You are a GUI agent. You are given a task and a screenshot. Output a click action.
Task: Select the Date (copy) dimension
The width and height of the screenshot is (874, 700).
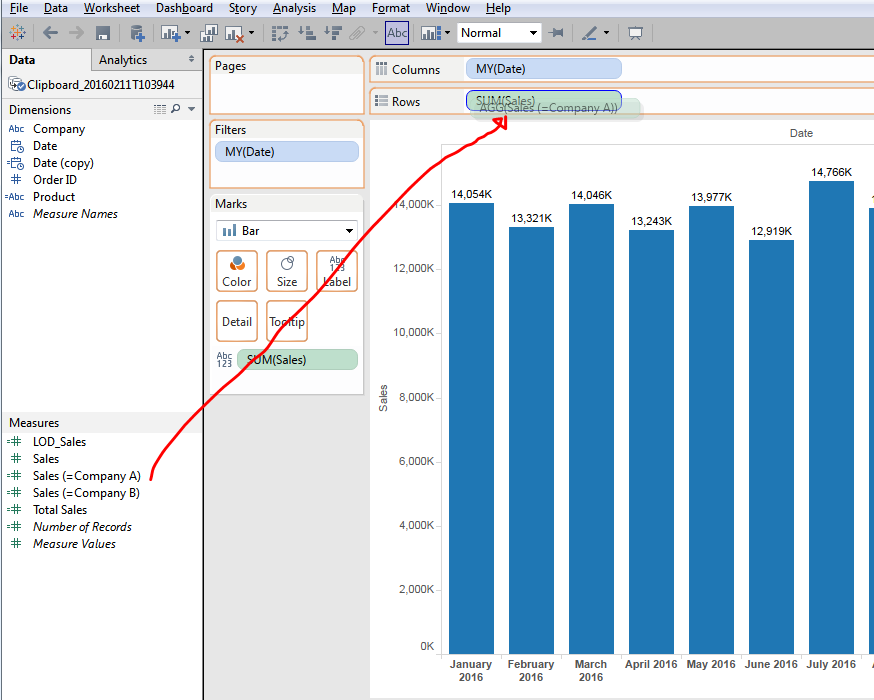coord(63,163)
